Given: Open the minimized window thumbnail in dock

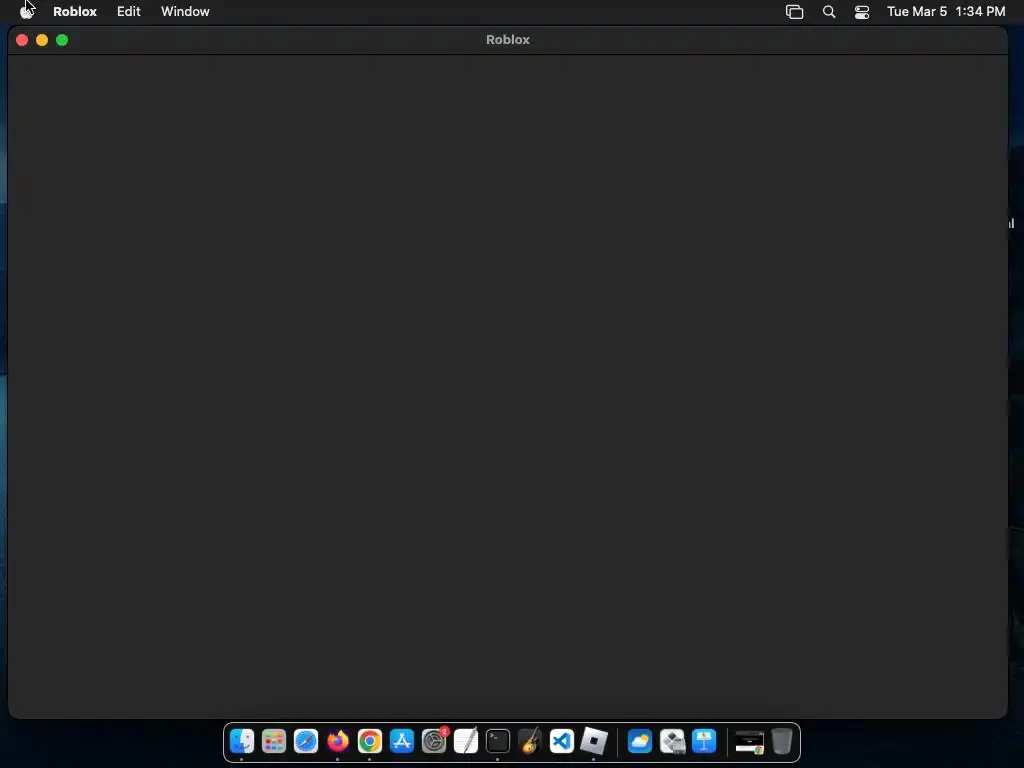Looking at the screenshot, I should click(x=750, y=742).
